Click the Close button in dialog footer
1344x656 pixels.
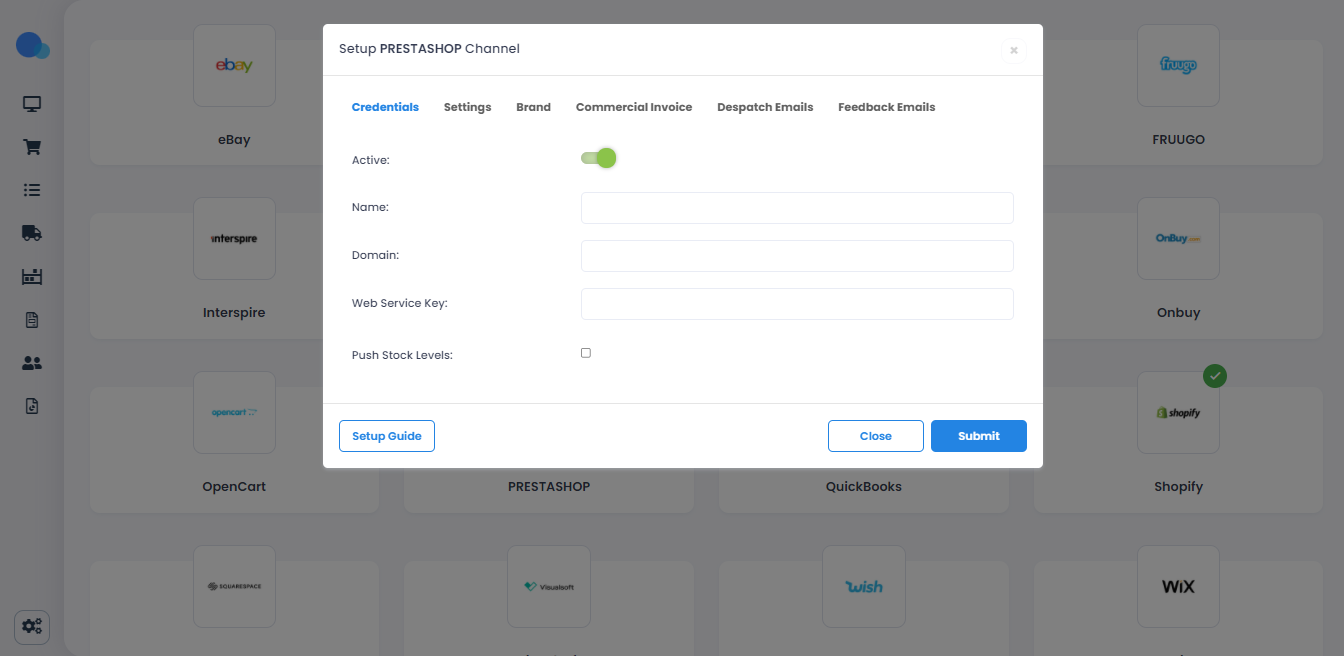[x=876, y=436]
